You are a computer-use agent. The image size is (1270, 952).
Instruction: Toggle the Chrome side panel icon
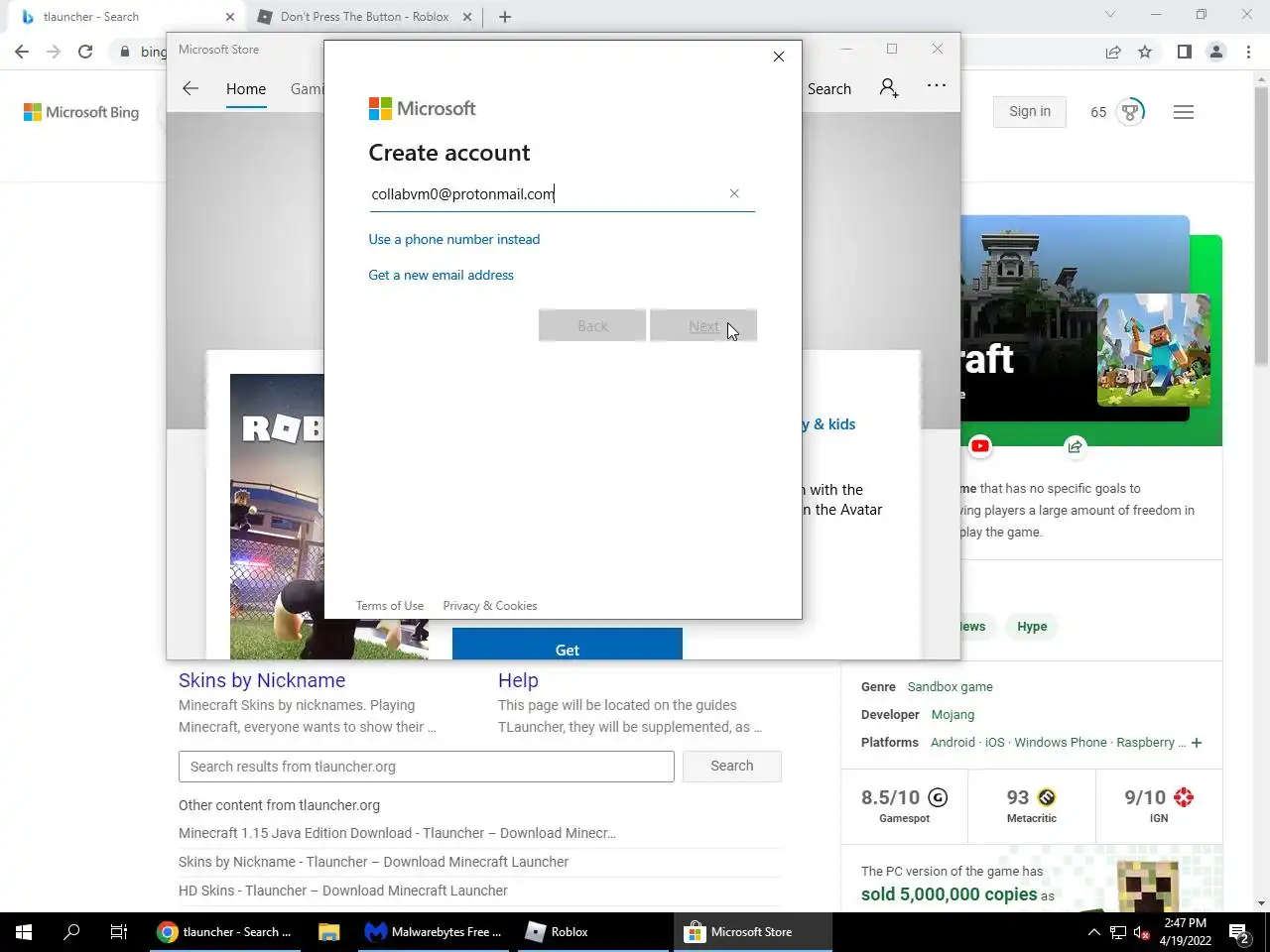pos(1184,52)
